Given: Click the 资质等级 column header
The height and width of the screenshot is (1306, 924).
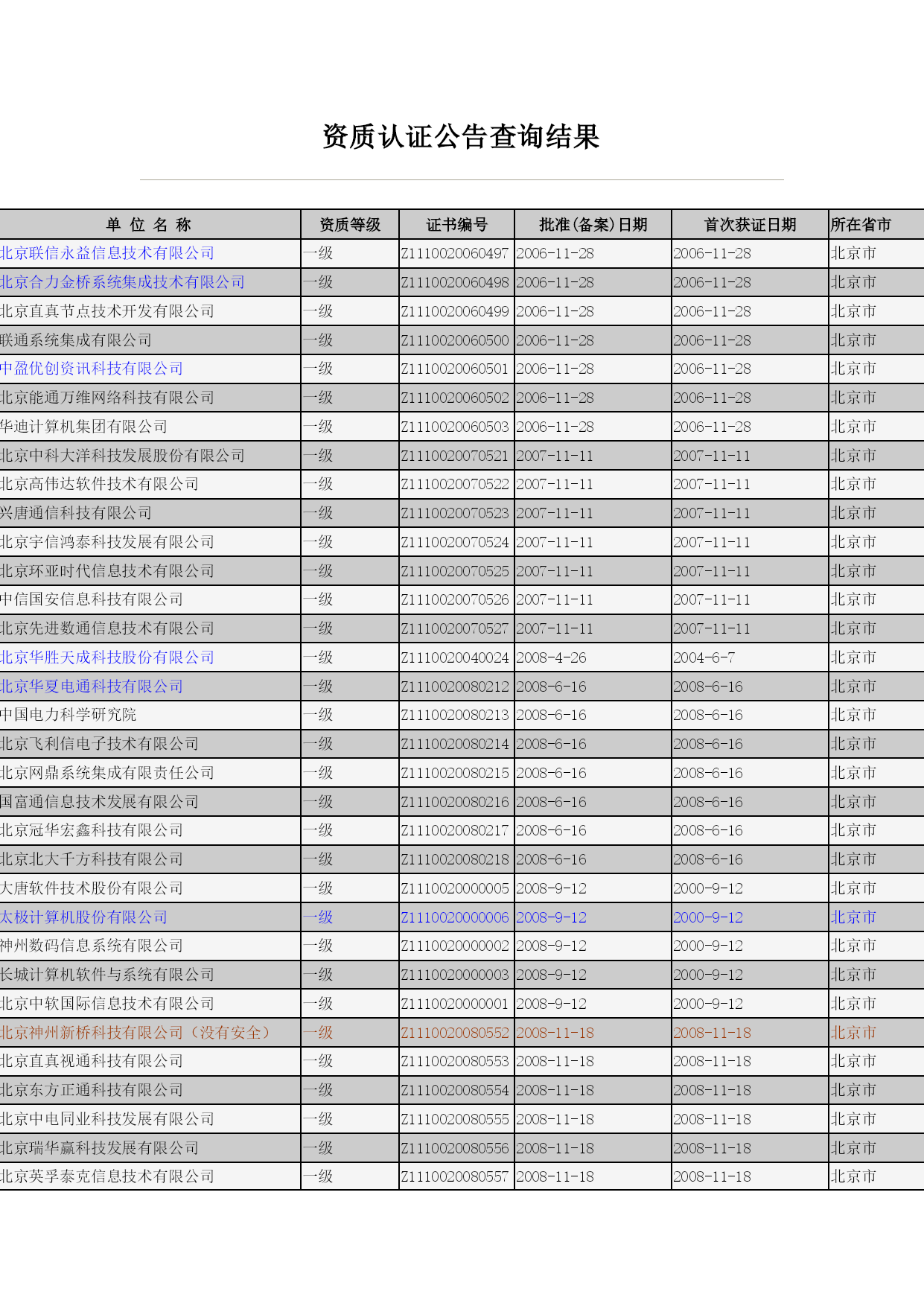Looking at the screenshot, I should [350, 225].
